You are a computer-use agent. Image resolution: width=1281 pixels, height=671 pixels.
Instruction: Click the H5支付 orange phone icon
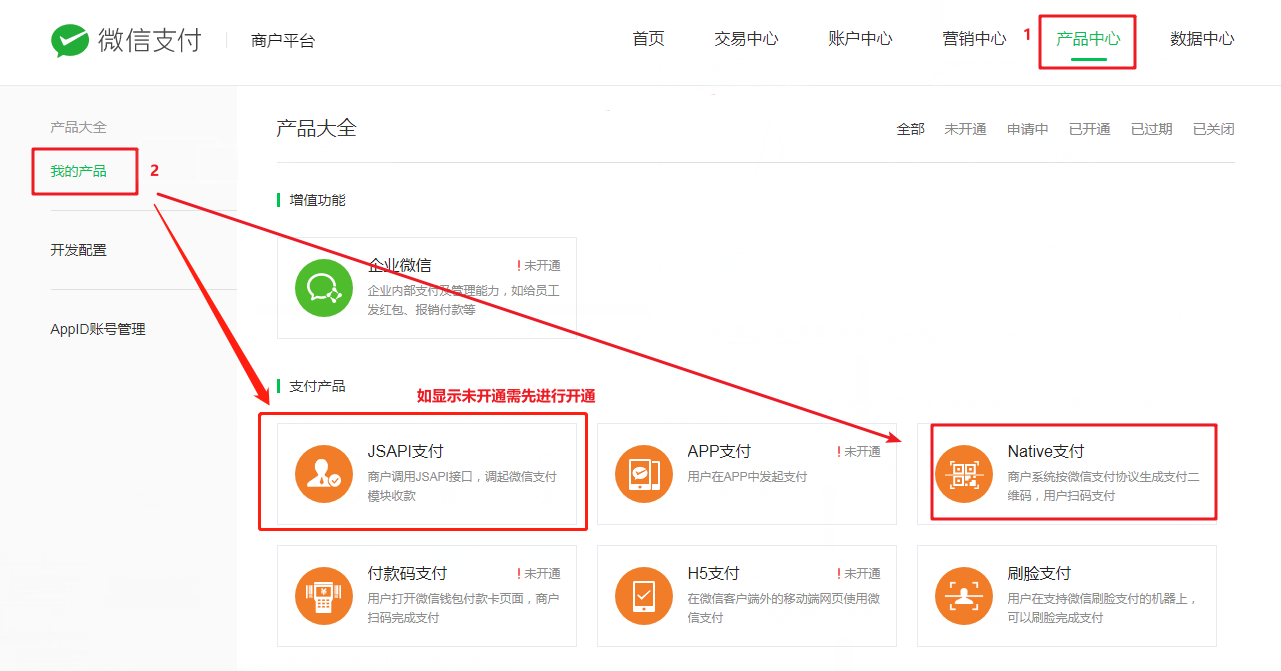(x=644, y=596)
